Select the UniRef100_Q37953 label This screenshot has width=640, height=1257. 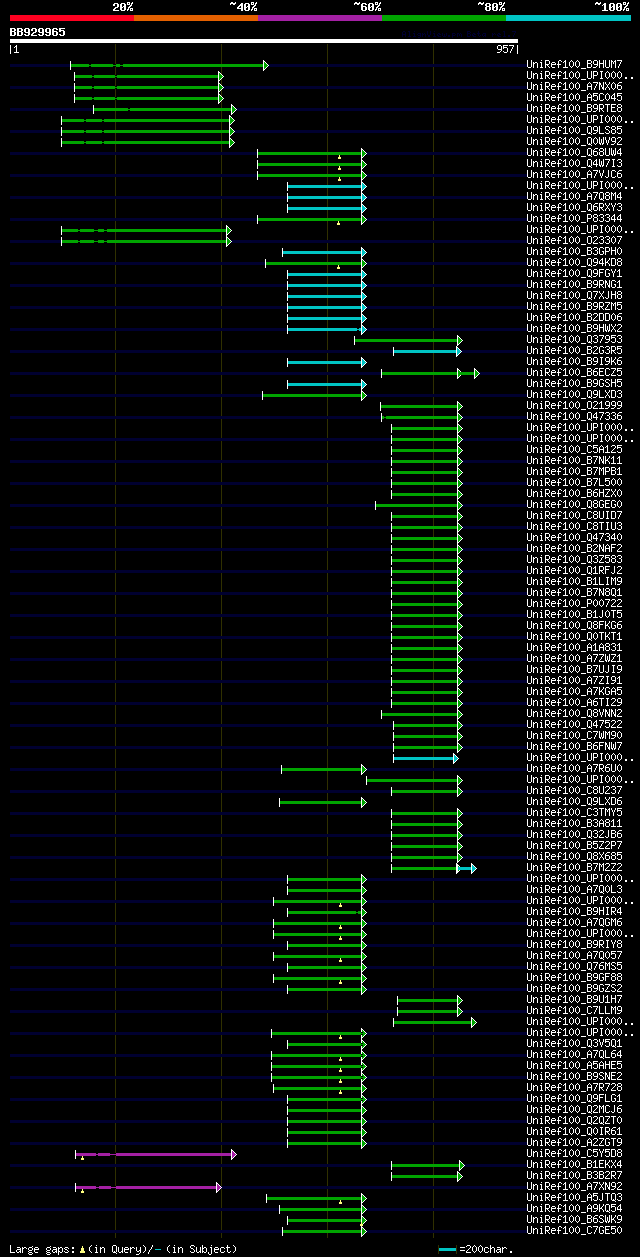click(574, 340)
